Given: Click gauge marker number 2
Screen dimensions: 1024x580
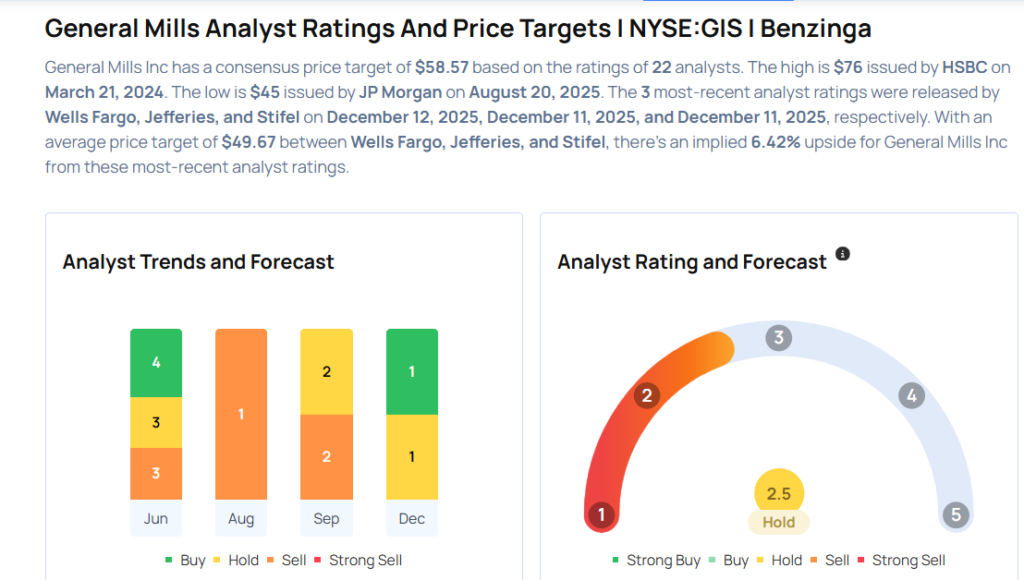Looking at the screenshot, I should (x=647, y=395).
